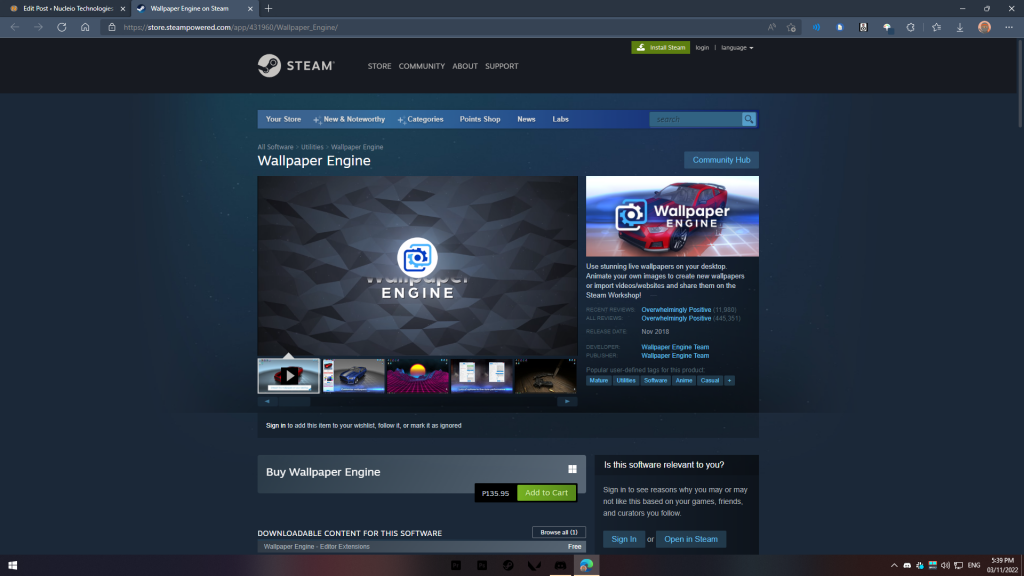Focus the store search field

click(696, 120)
